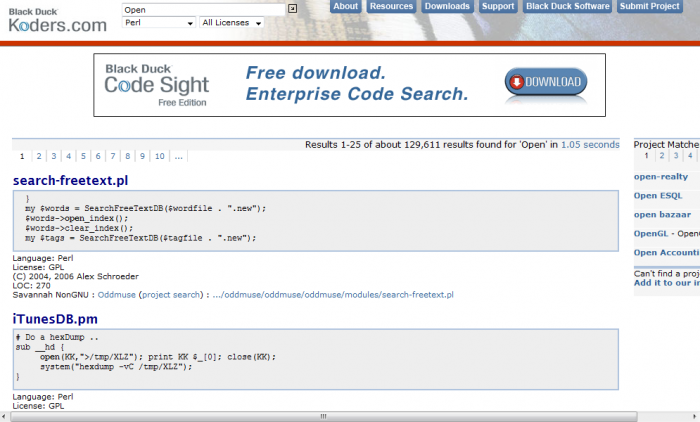
Task: Click the hexdump system call code line
Action: coord(116,367)
